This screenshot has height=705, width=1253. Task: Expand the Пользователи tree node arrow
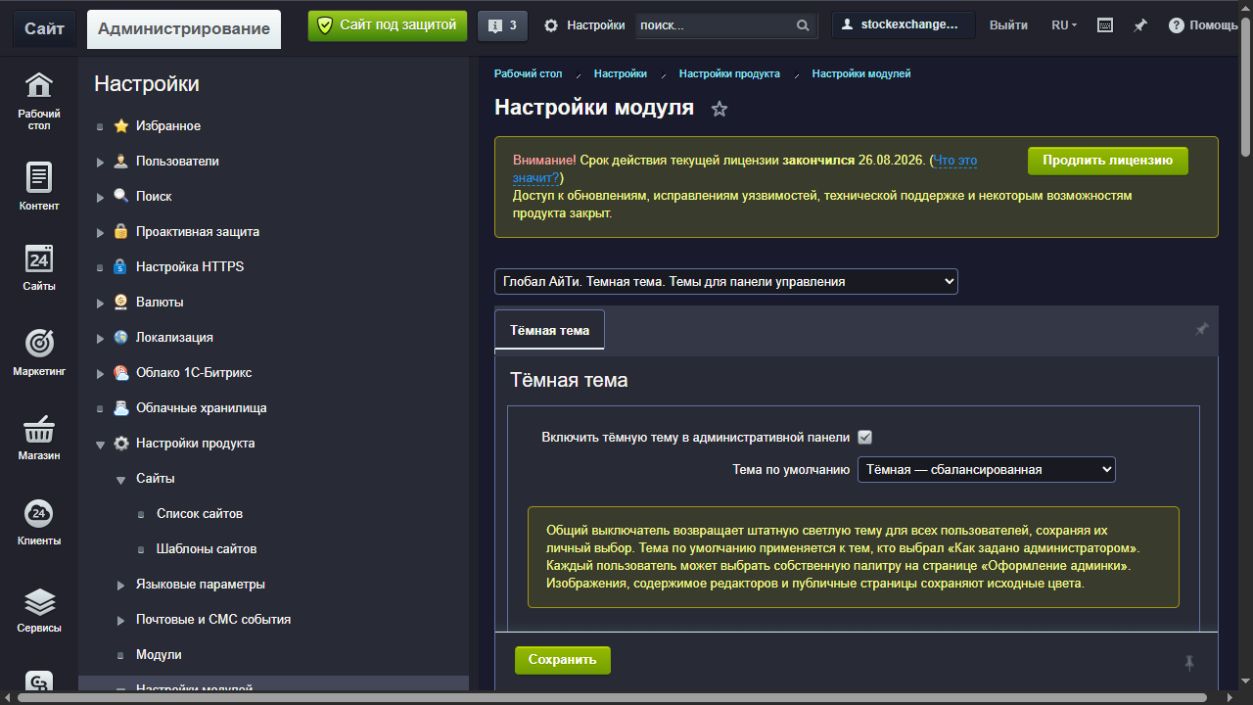click(100, 162)
